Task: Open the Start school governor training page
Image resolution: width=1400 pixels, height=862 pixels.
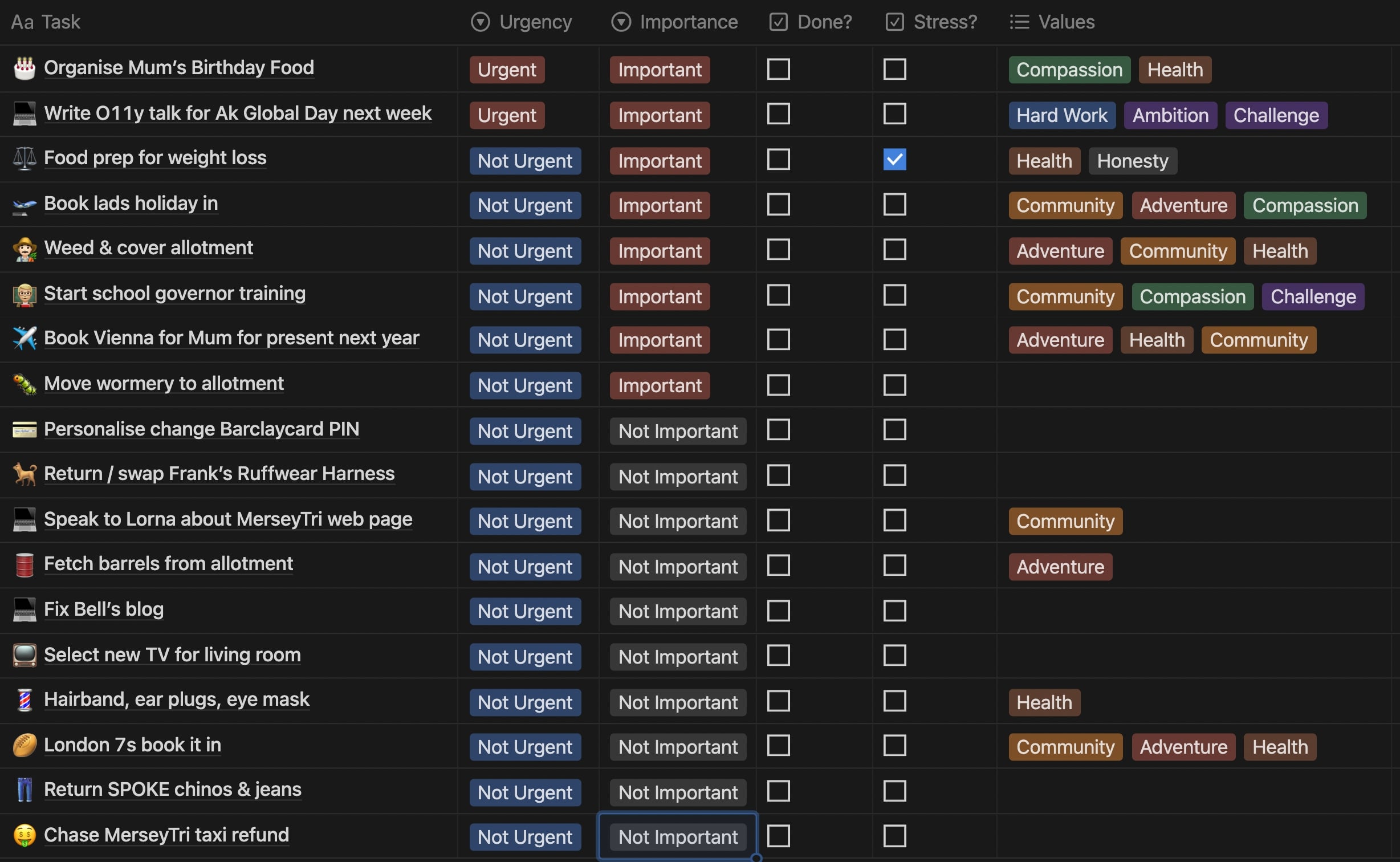Action: tap(174, 294)
